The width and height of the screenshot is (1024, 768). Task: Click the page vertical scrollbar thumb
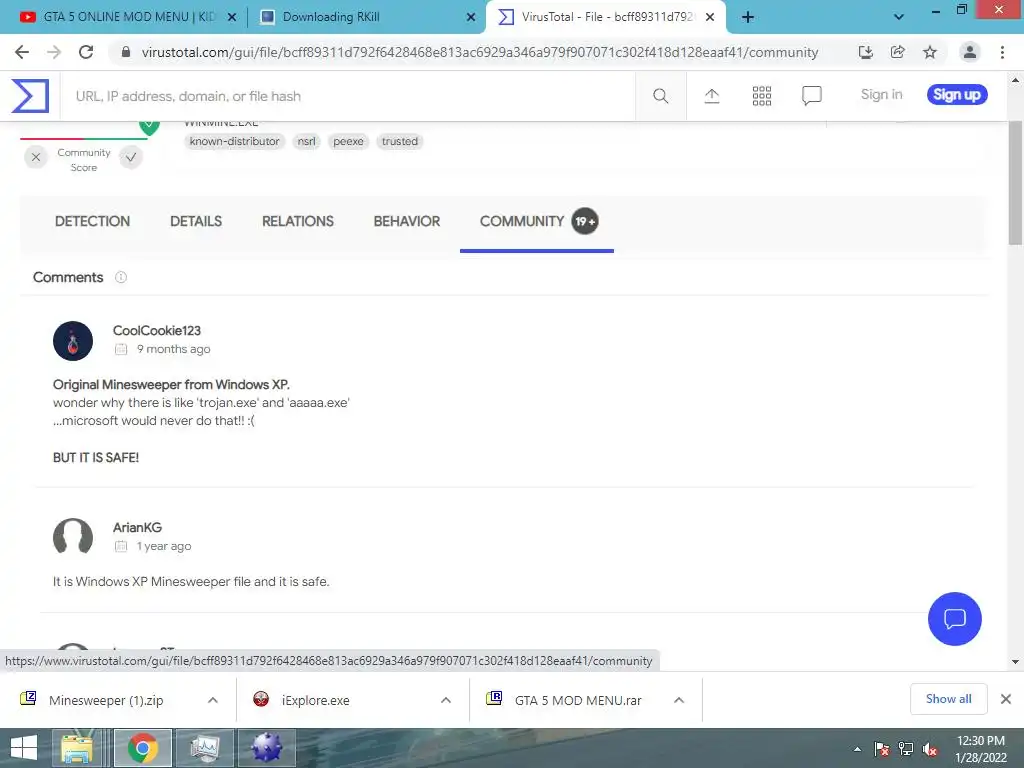[1015, 183]
